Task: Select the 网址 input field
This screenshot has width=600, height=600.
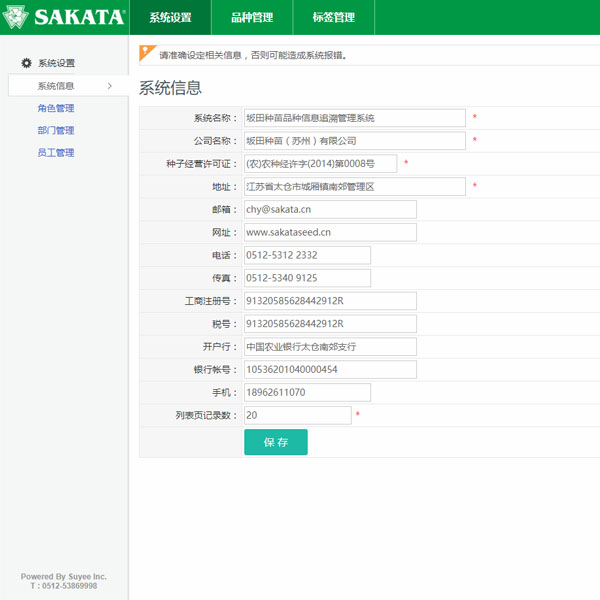Action: click(330, 232)
